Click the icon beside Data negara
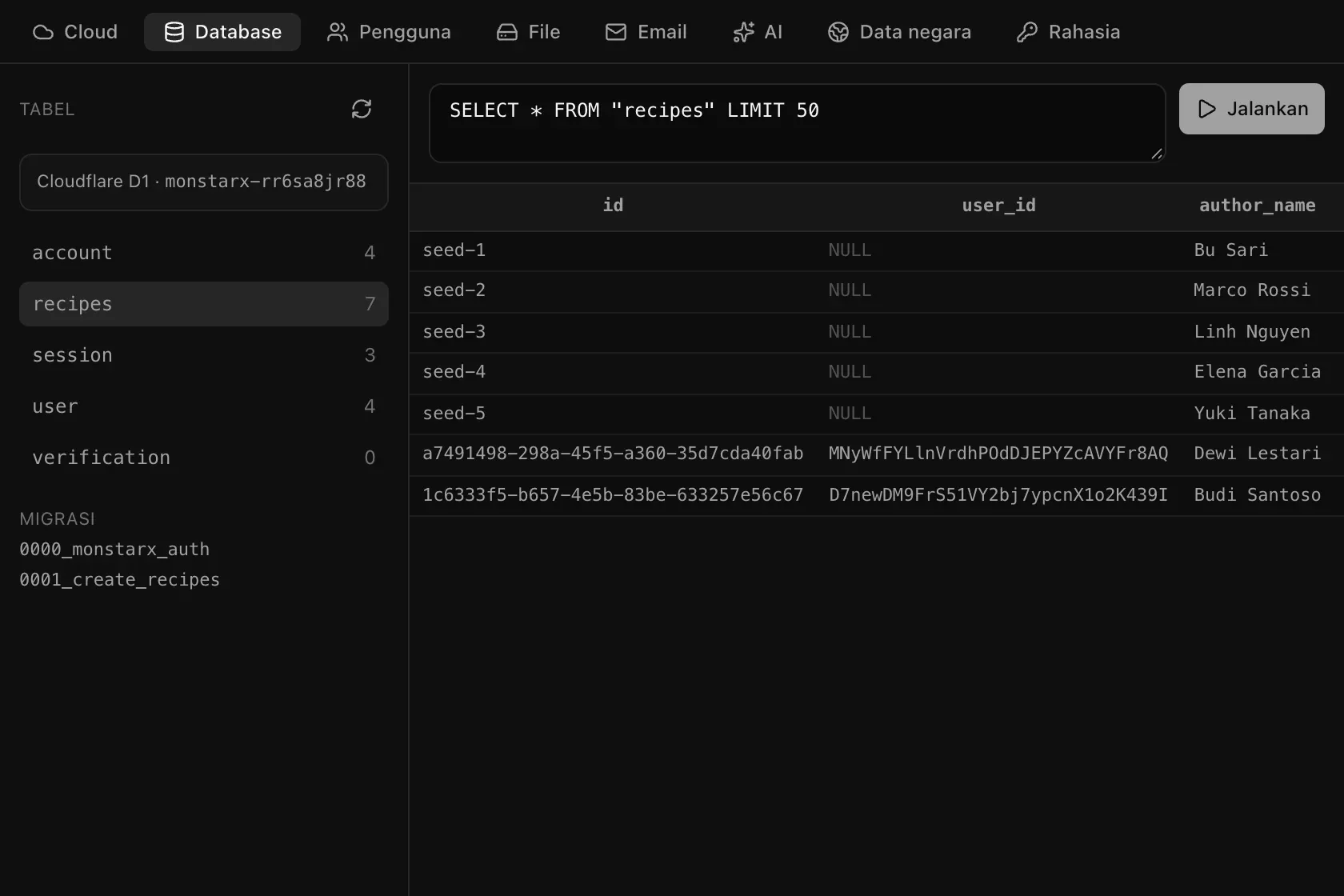The image size is (1344, 896). (x=838, y=32)
